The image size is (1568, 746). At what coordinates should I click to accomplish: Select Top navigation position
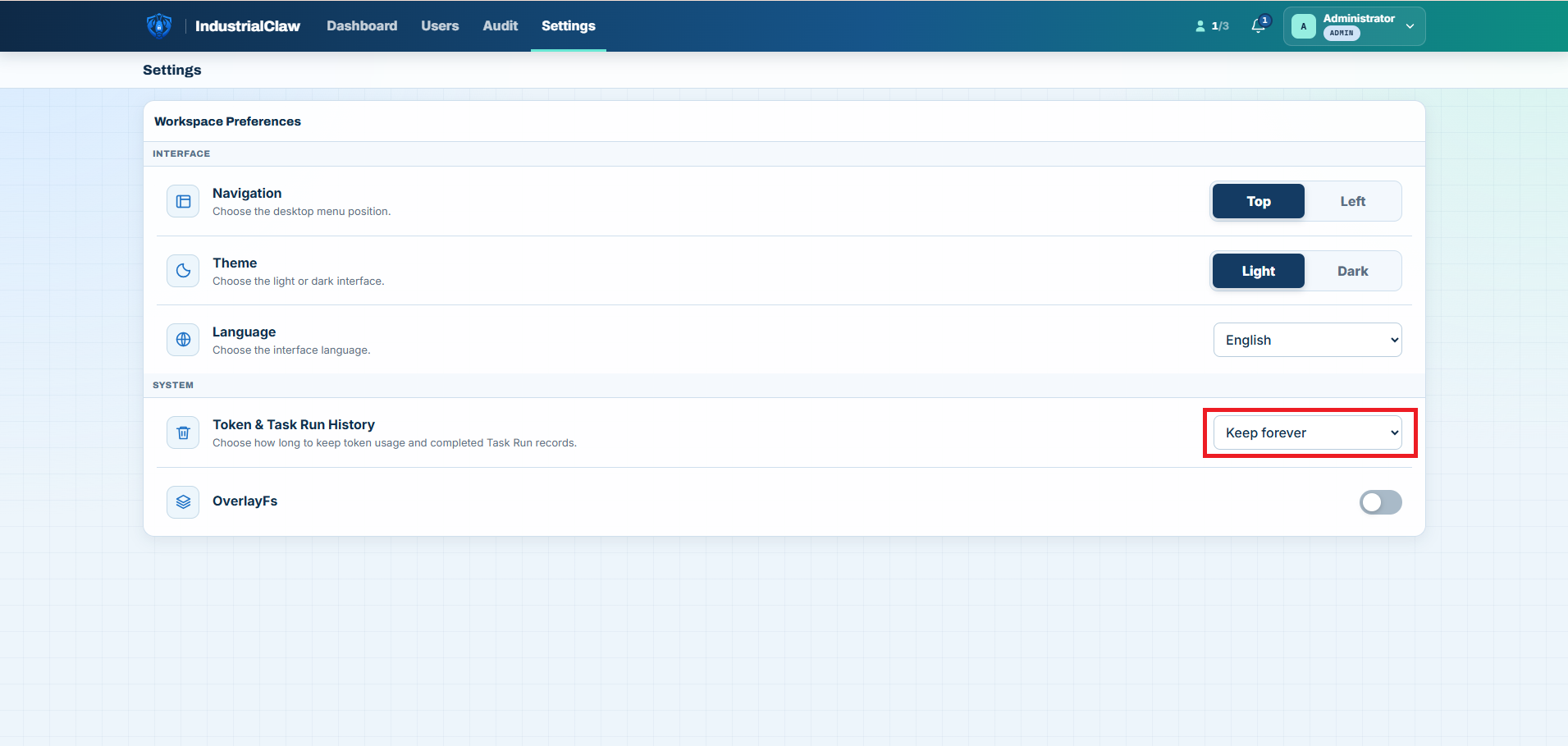point(1259,201)
